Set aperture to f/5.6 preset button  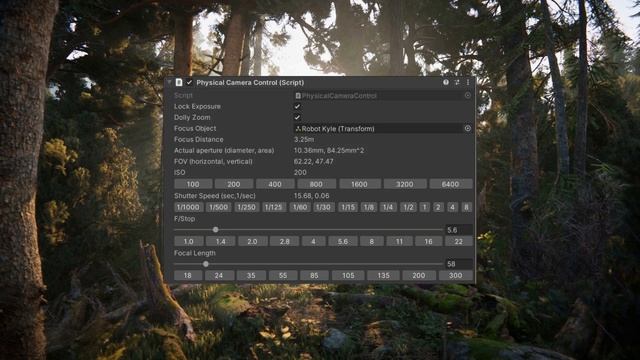tap(343, 242)
